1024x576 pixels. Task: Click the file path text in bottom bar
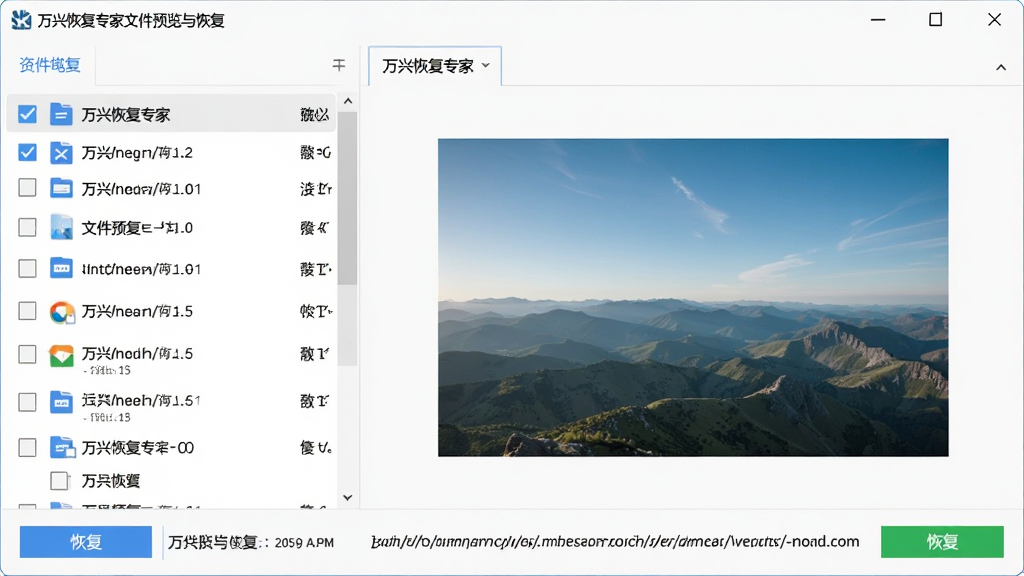(615, 542)
